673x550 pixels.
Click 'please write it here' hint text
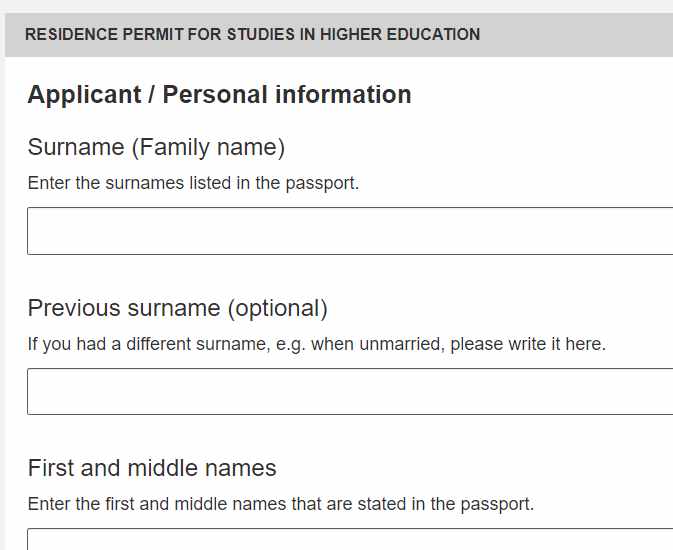click(x=528, y=344)
